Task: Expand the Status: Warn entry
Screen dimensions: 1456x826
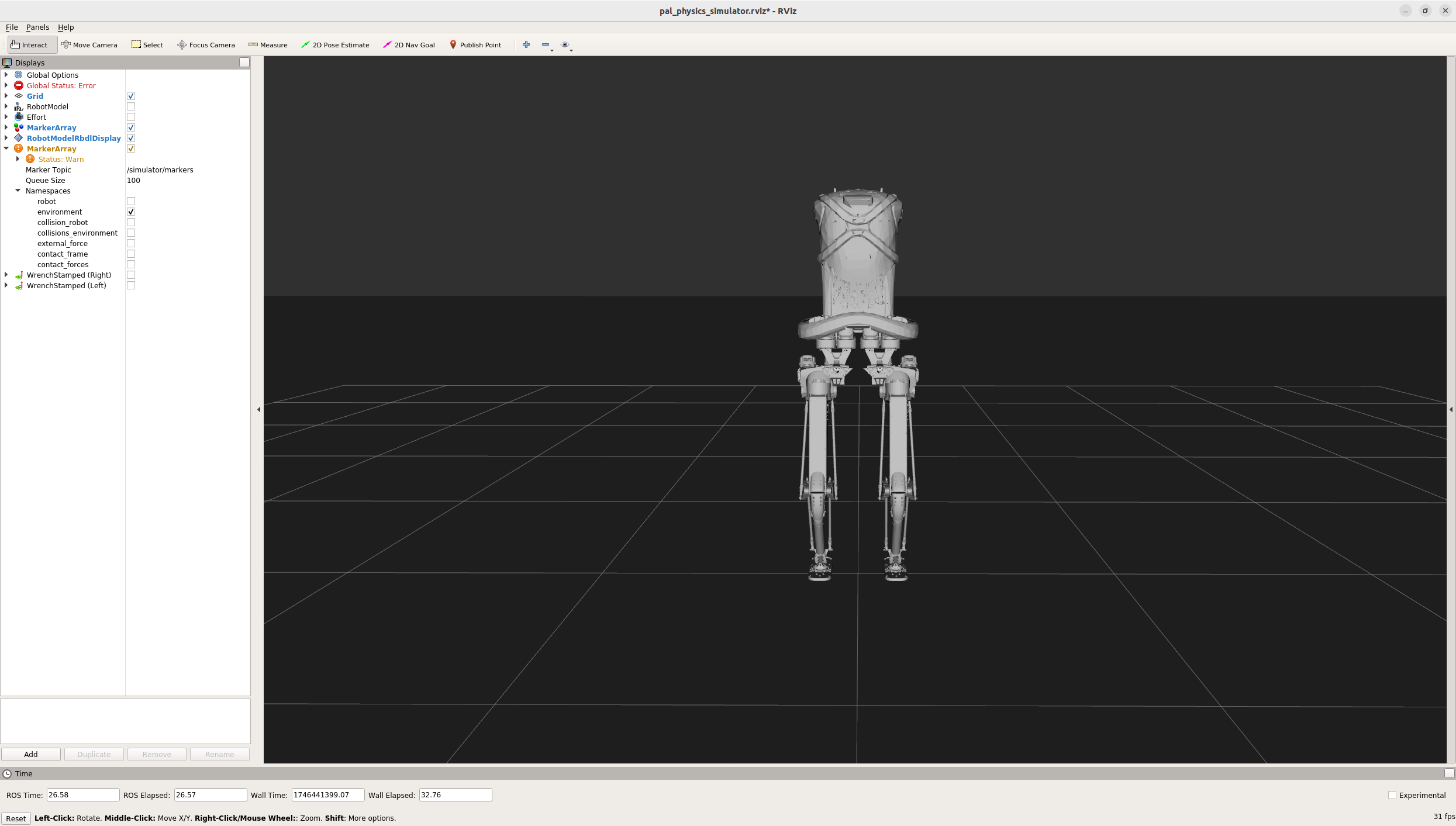Action: (18, 159)
